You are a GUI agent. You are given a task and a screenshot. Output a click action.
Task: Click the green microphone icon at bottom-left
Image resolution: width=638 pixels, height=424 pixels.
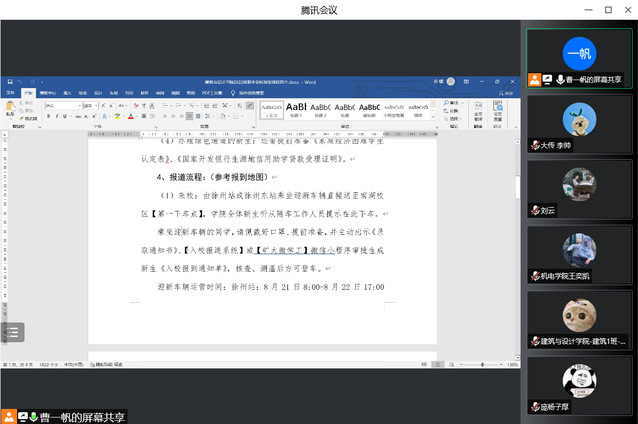click(x=34, y=415)
